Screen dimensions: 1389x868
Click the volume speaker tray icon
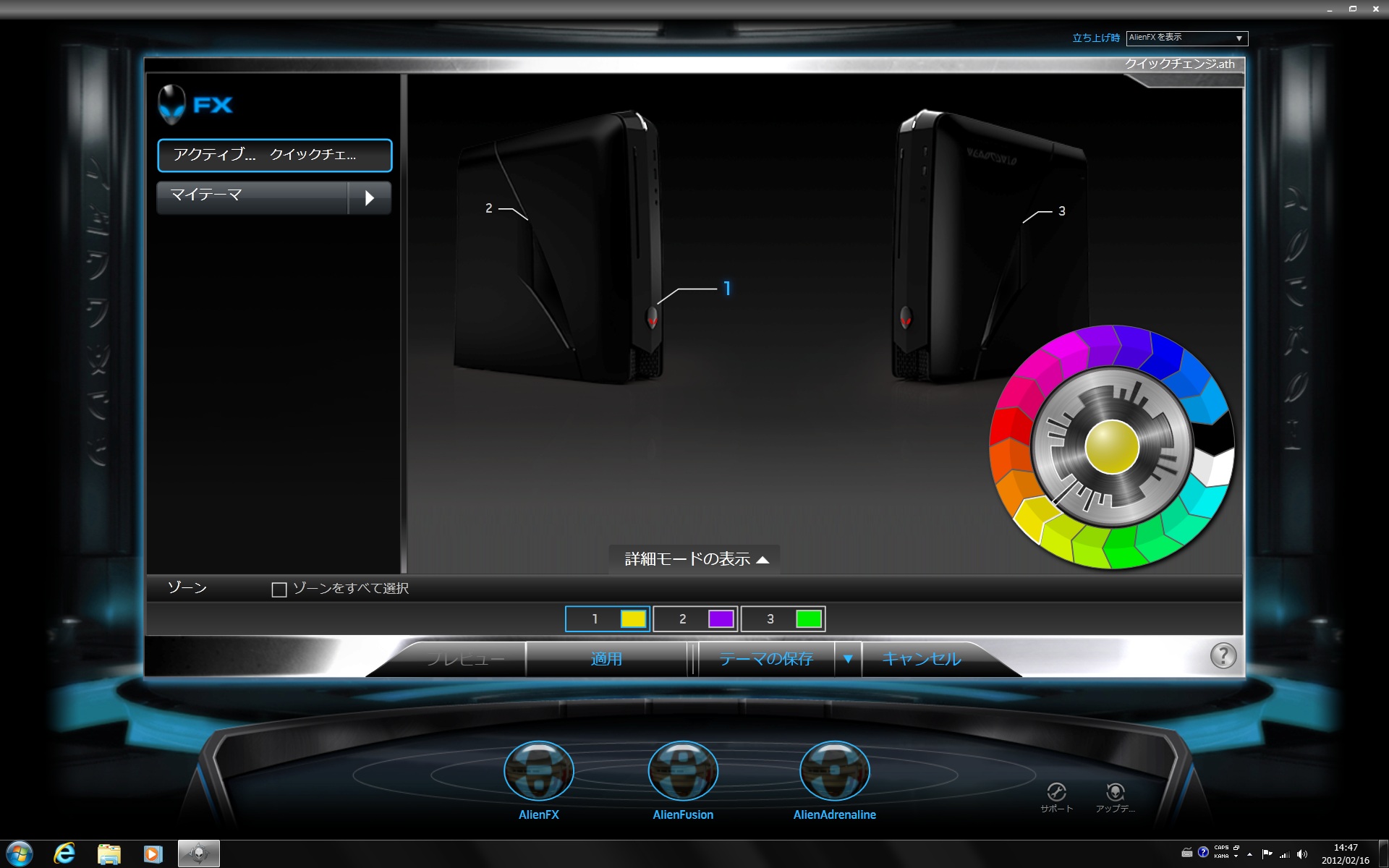coord(1302,854)
